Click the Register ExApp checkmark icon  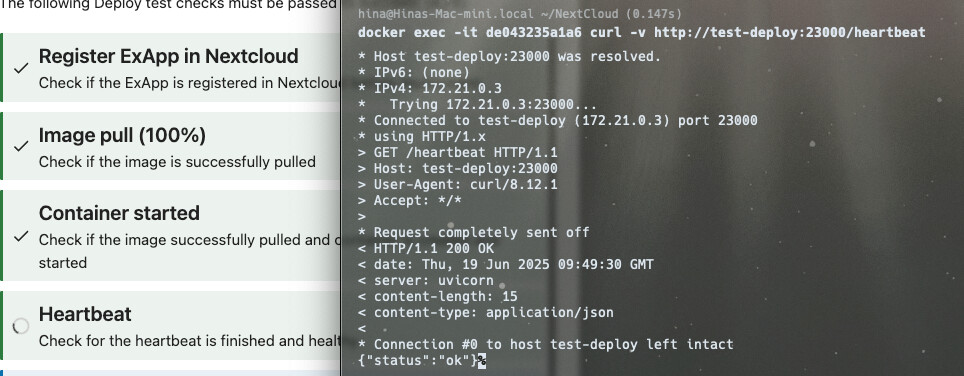[21, 68]
